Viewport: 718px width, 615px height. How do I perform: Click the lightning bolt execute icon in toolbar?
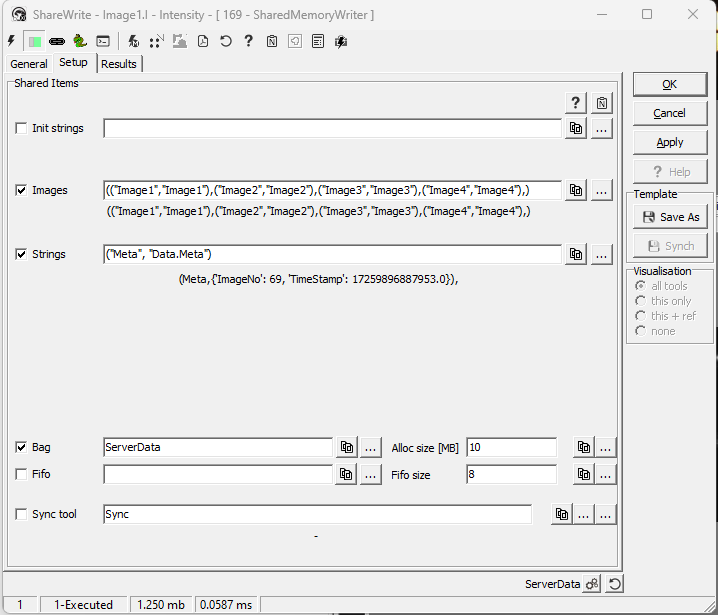coord(12,42)
